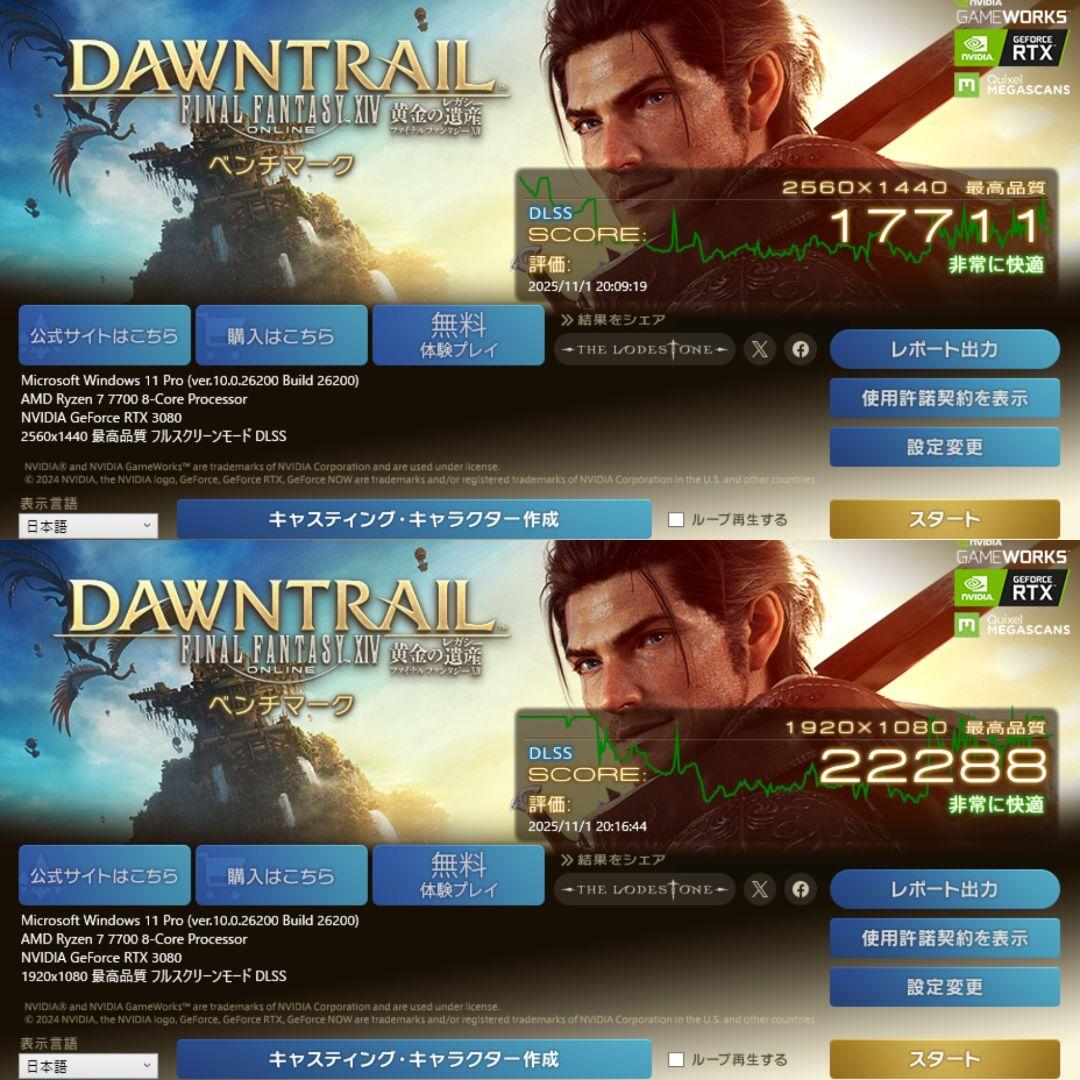Open top 公式サイトはこちら link
This screenshot has width=1080, height=1080.
(x=104, y=335)
